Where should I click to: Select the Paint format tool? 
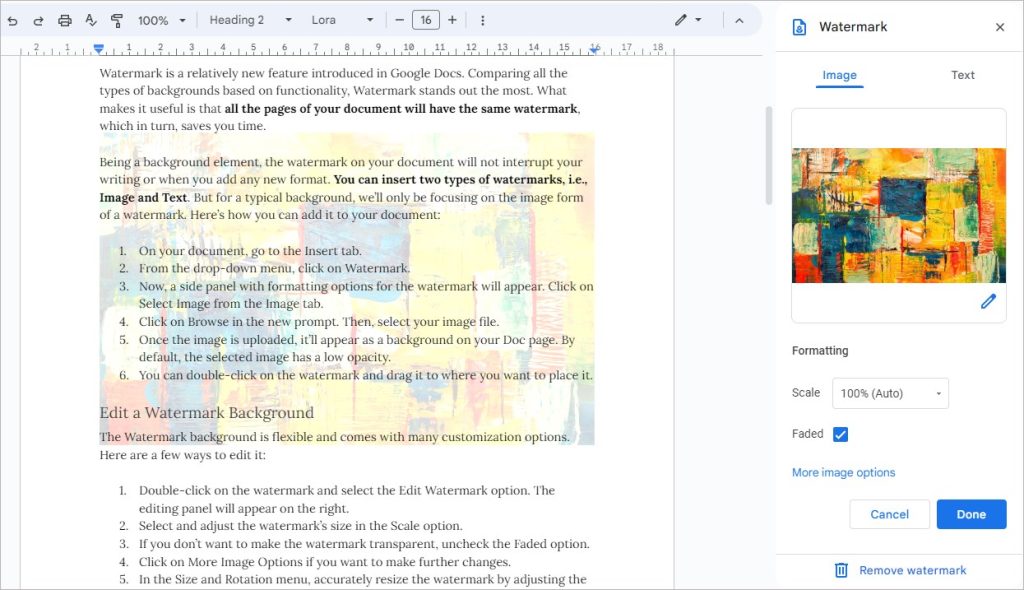pos(118,19)
